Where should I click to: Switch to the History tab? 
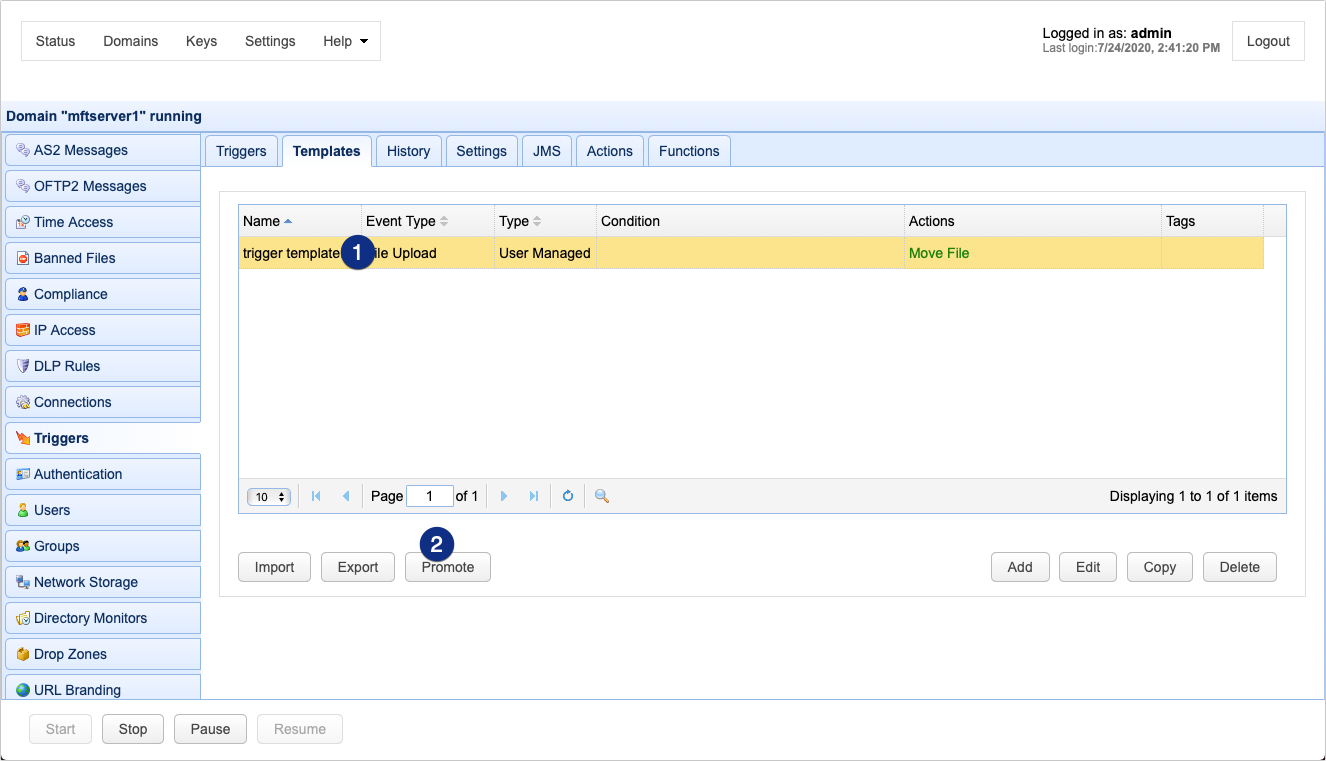(408, 151)
